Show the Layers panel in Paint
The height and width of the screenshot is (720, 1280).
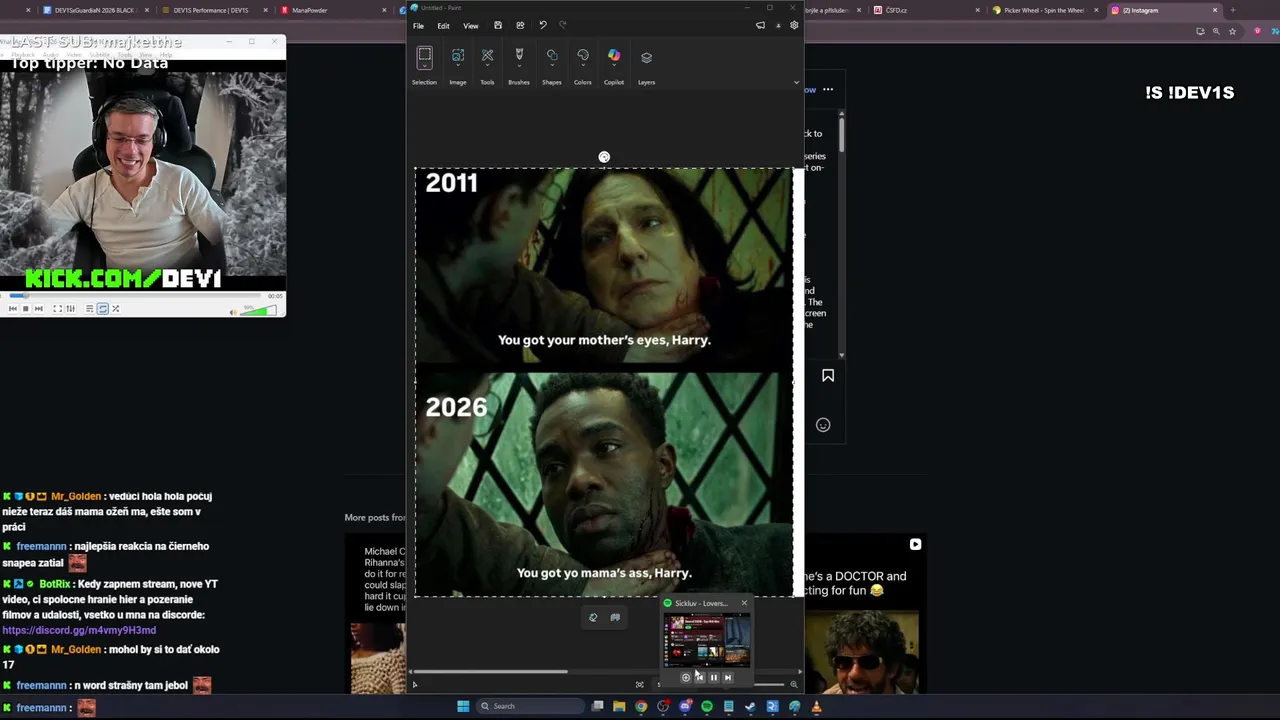(646, 57)
